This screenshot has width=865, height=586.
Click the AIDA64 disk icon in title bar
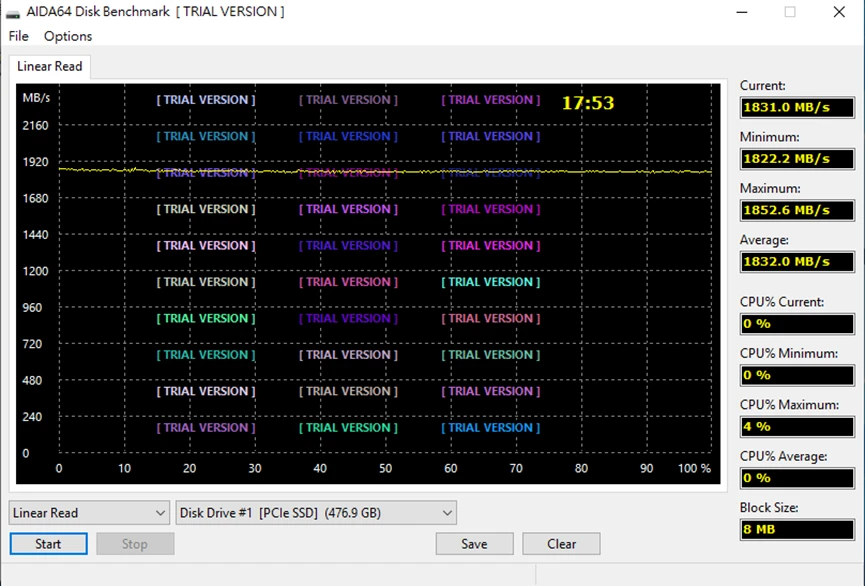pos(13,13)
